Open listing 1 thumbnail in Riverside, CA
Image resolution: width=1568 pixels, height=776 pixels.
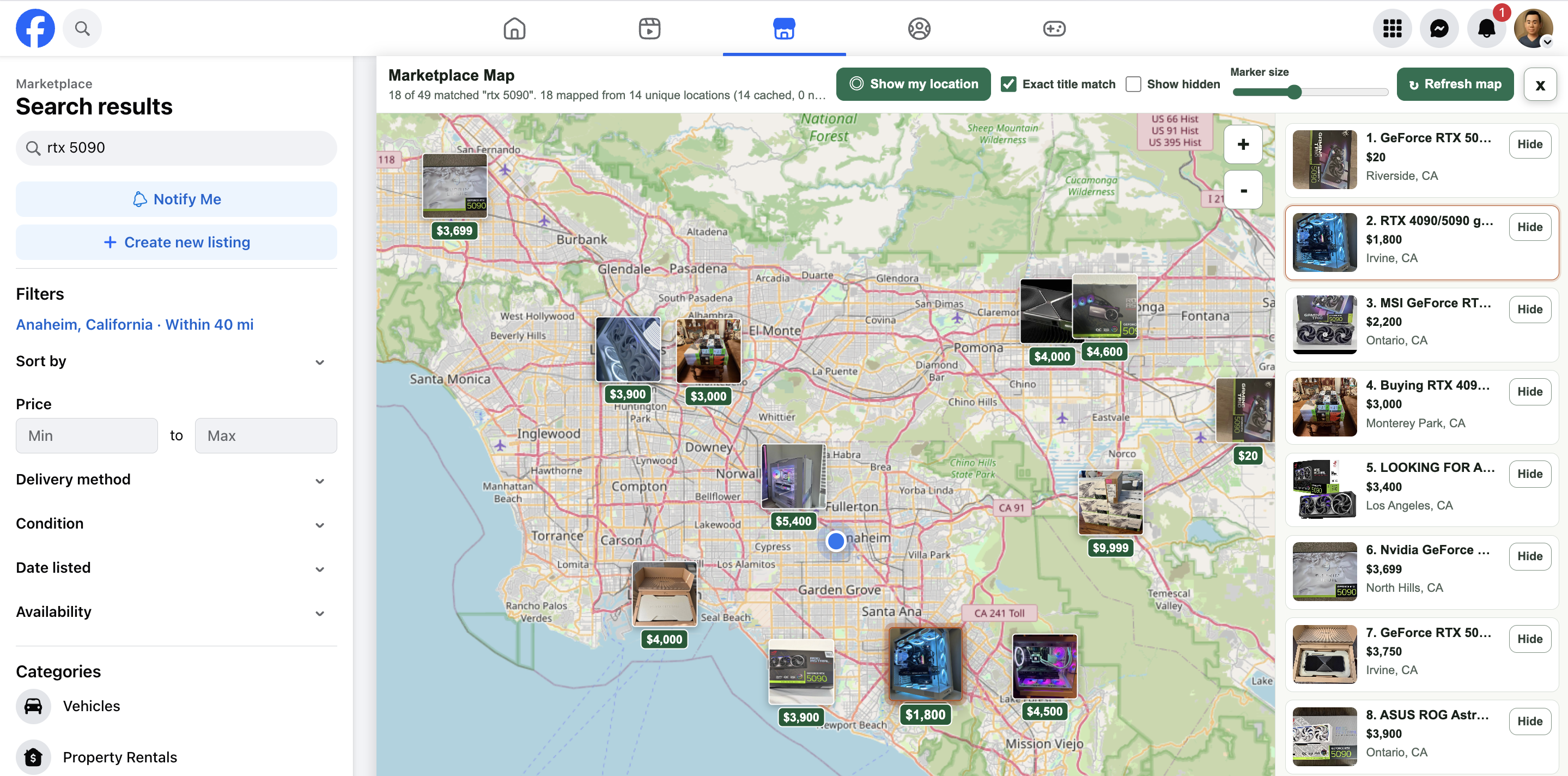tap(1324, 160)
